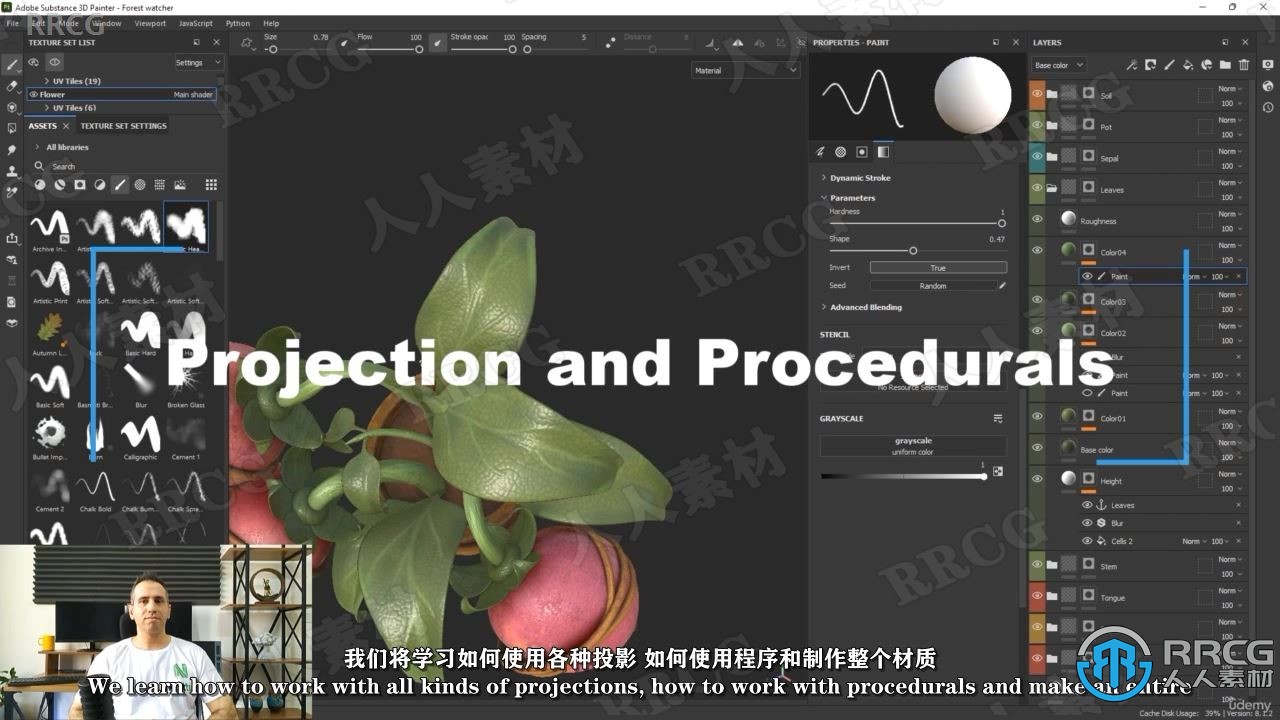Select the Polygon Fill tool
This screenshot has width=1280, height=720.
[x=12, y=128]
